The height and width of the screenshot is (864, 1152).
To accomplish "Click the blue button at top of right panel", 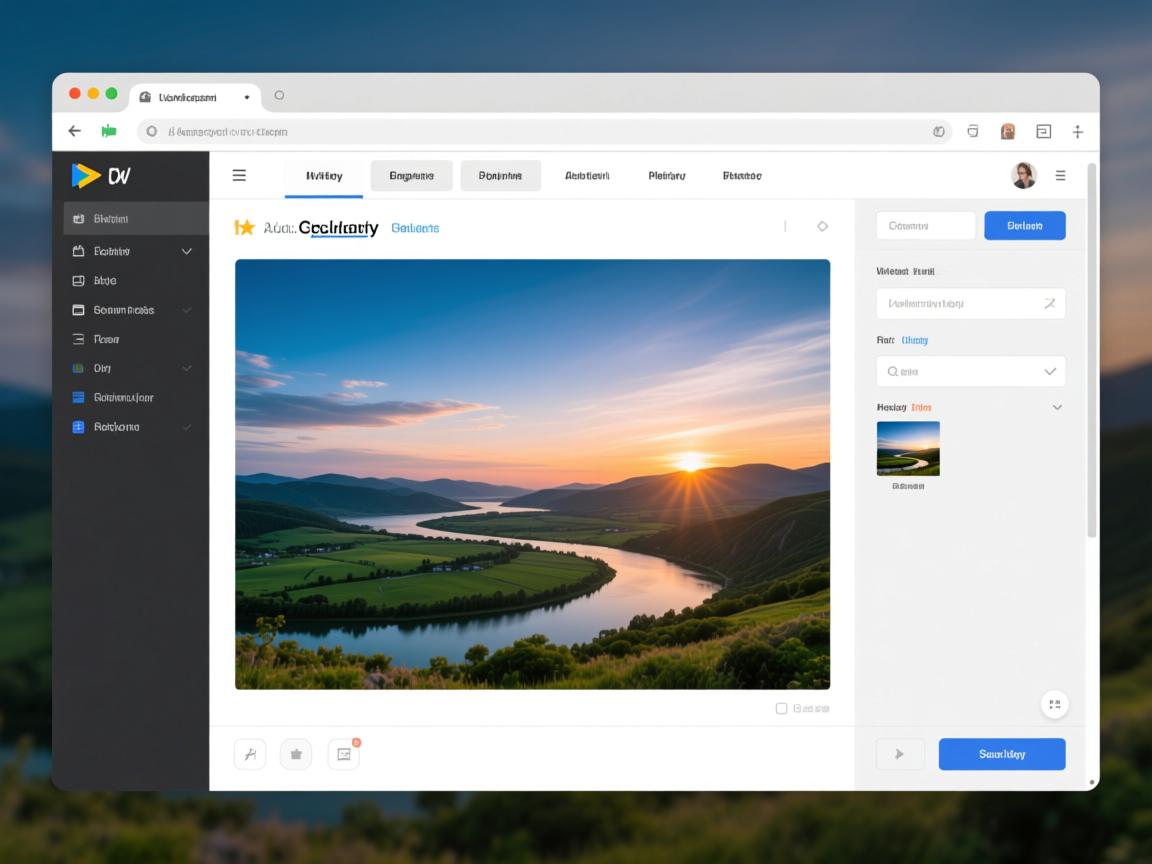I will (1024, 226).
